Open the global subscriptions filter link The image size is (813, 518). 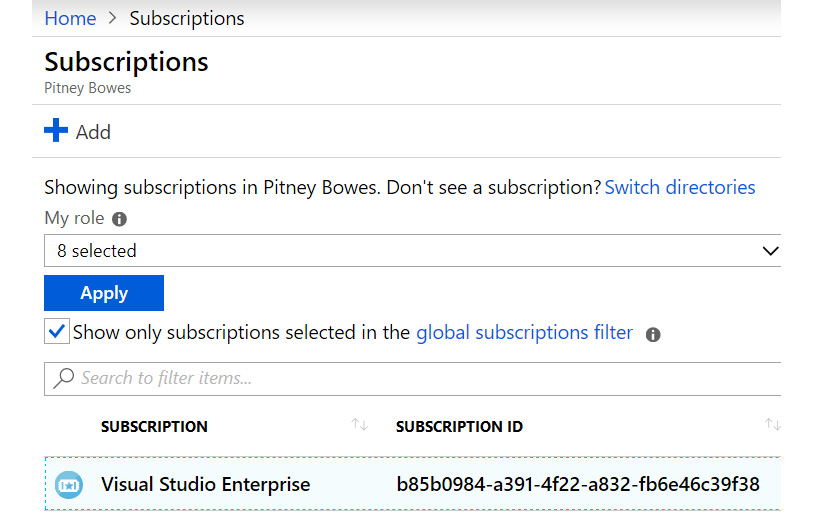pyautogui.click(x=524, y=332)
